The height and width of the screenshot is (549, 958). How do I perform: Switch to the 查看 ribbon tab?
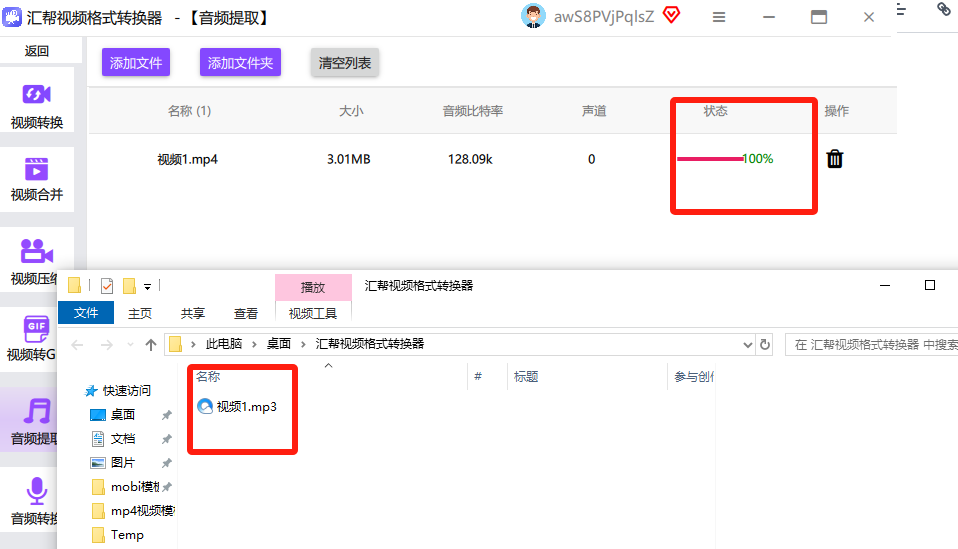pos(246,313)
